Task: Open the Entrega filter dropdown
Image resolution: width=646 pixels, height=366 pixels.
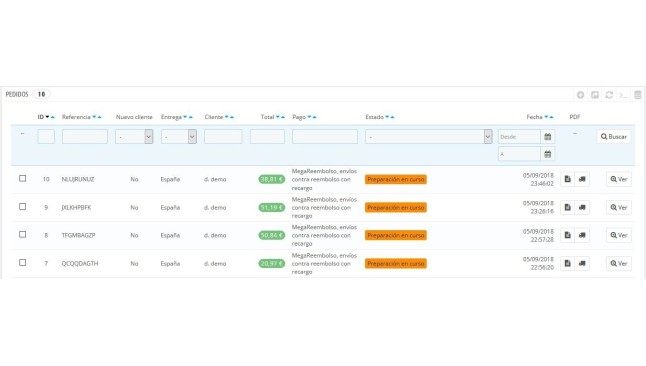Action: pos(178,136)
